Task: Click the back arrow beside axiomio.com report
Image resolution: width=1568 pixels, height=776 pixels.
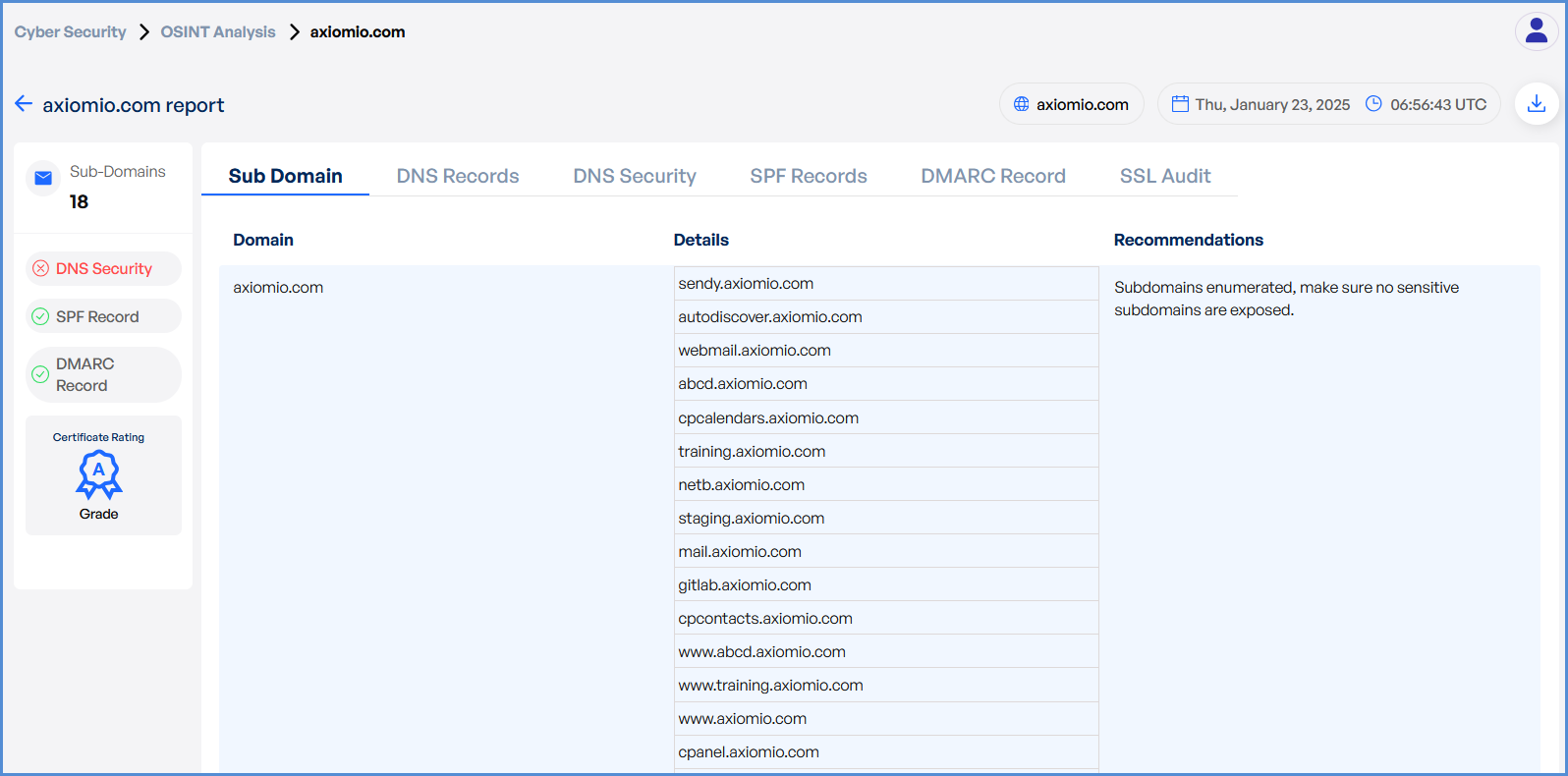Action: tap(24, 104)
